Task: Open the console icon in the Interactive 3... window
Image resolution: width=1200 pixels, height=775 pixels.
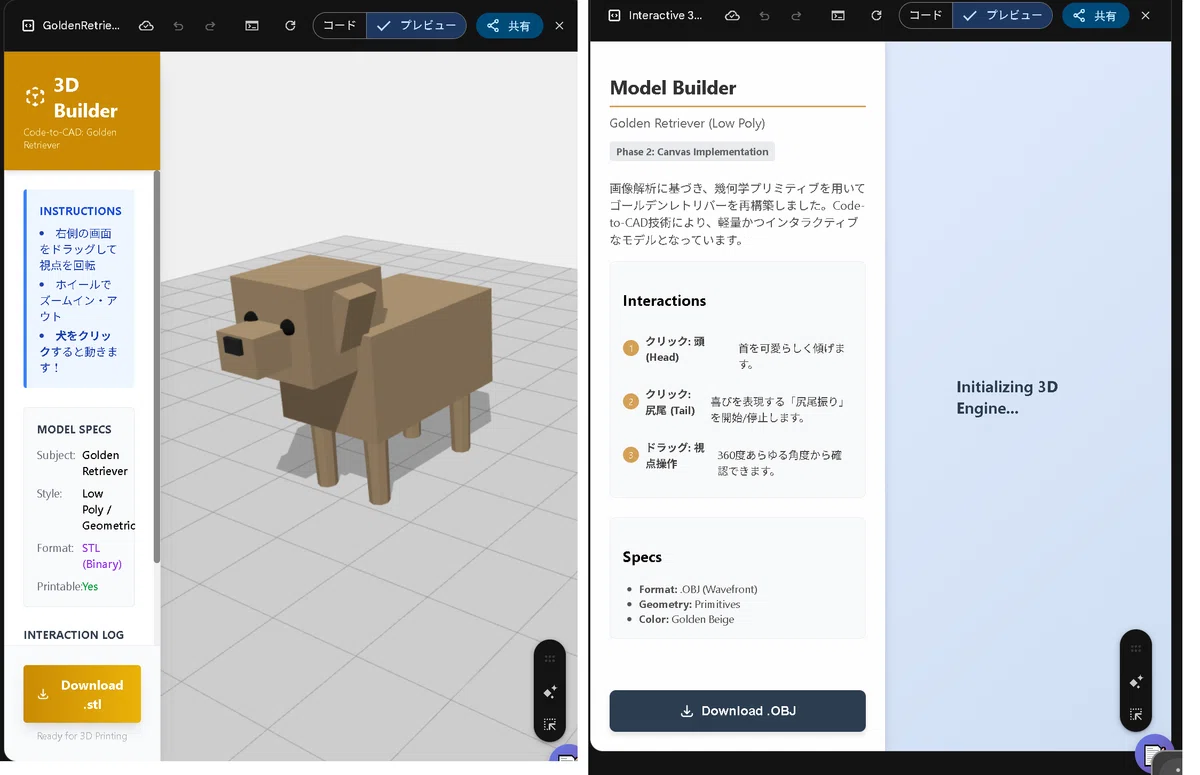Action: (838, 16)
